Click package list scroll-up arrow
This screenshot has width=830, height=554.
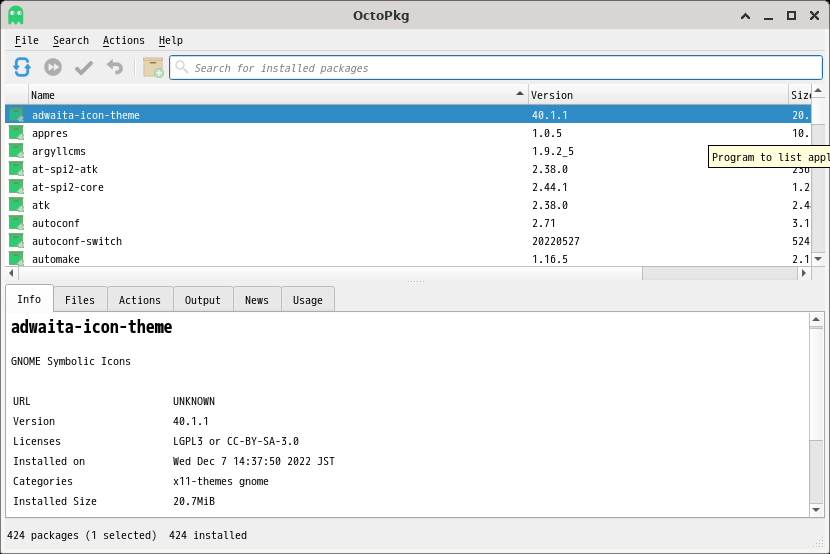point(818,91)
